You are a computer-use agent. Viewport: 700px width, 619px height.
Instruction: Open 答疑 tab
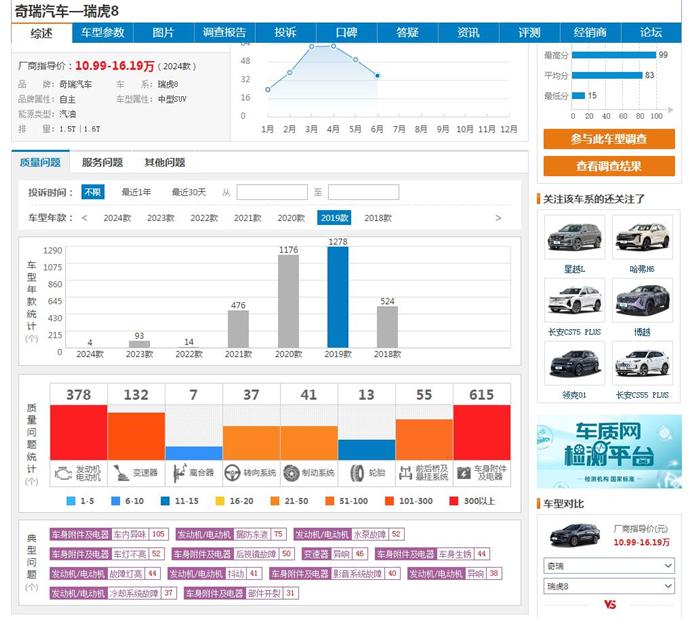(407, 33)
